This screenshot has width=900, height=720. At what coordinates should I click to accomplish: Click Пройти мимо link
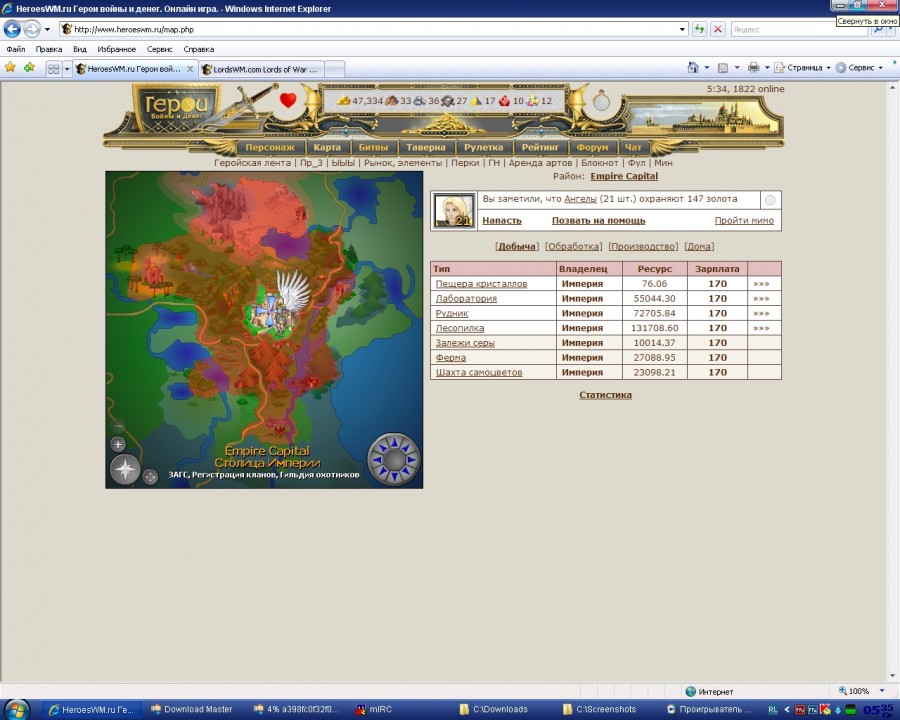tap(744, 220)
